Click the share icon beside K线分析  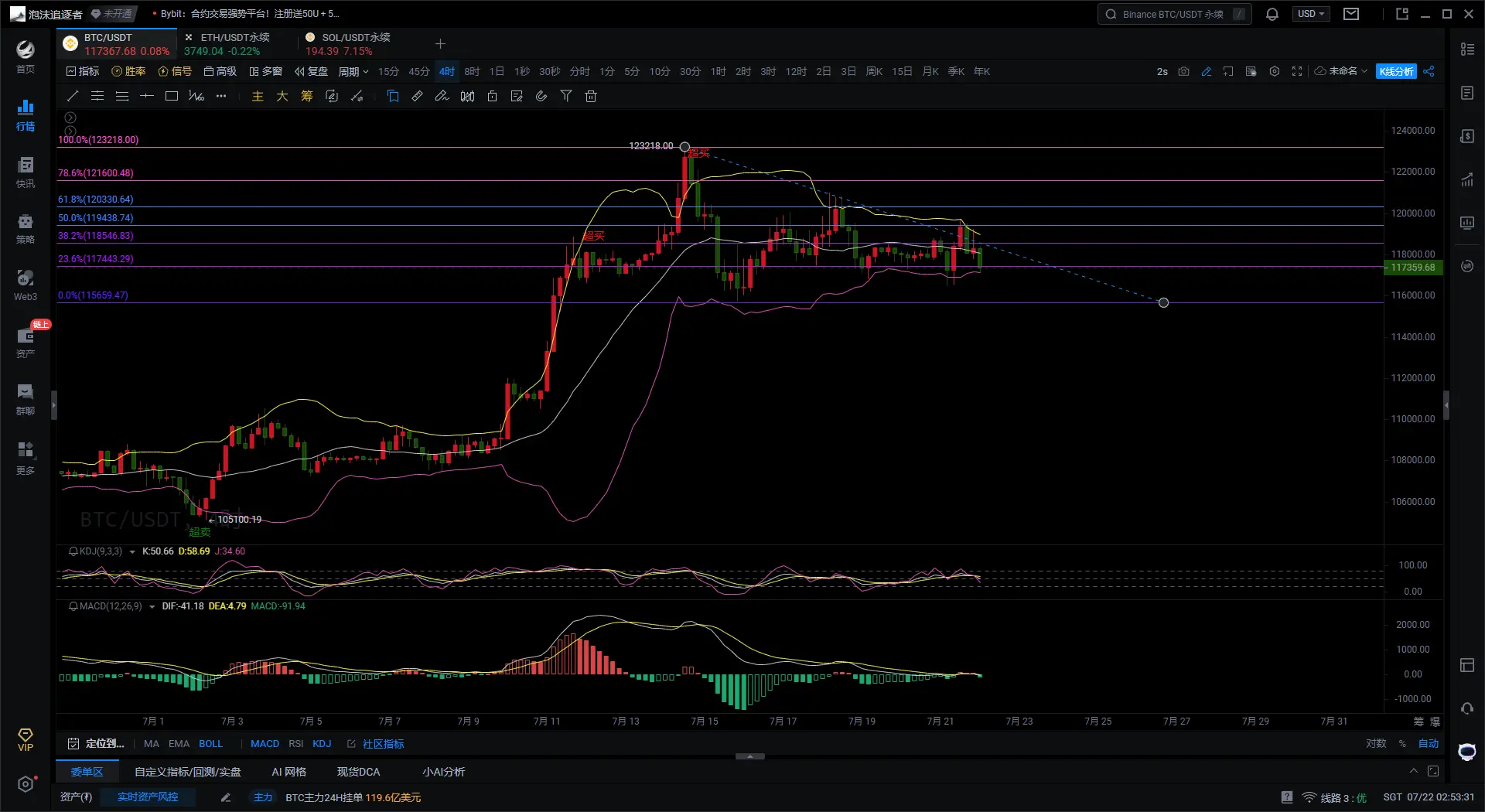click(1429, 71)
